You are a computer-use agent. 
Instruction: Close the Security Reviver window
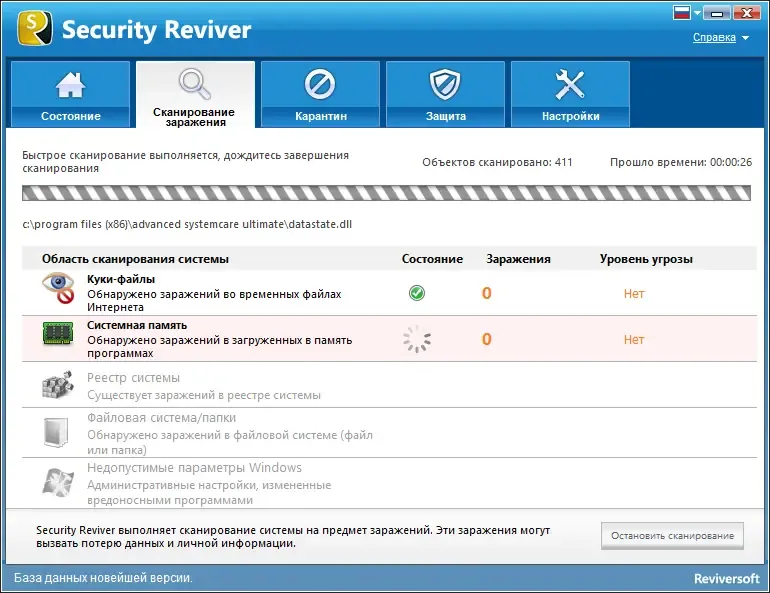[746, 13]
